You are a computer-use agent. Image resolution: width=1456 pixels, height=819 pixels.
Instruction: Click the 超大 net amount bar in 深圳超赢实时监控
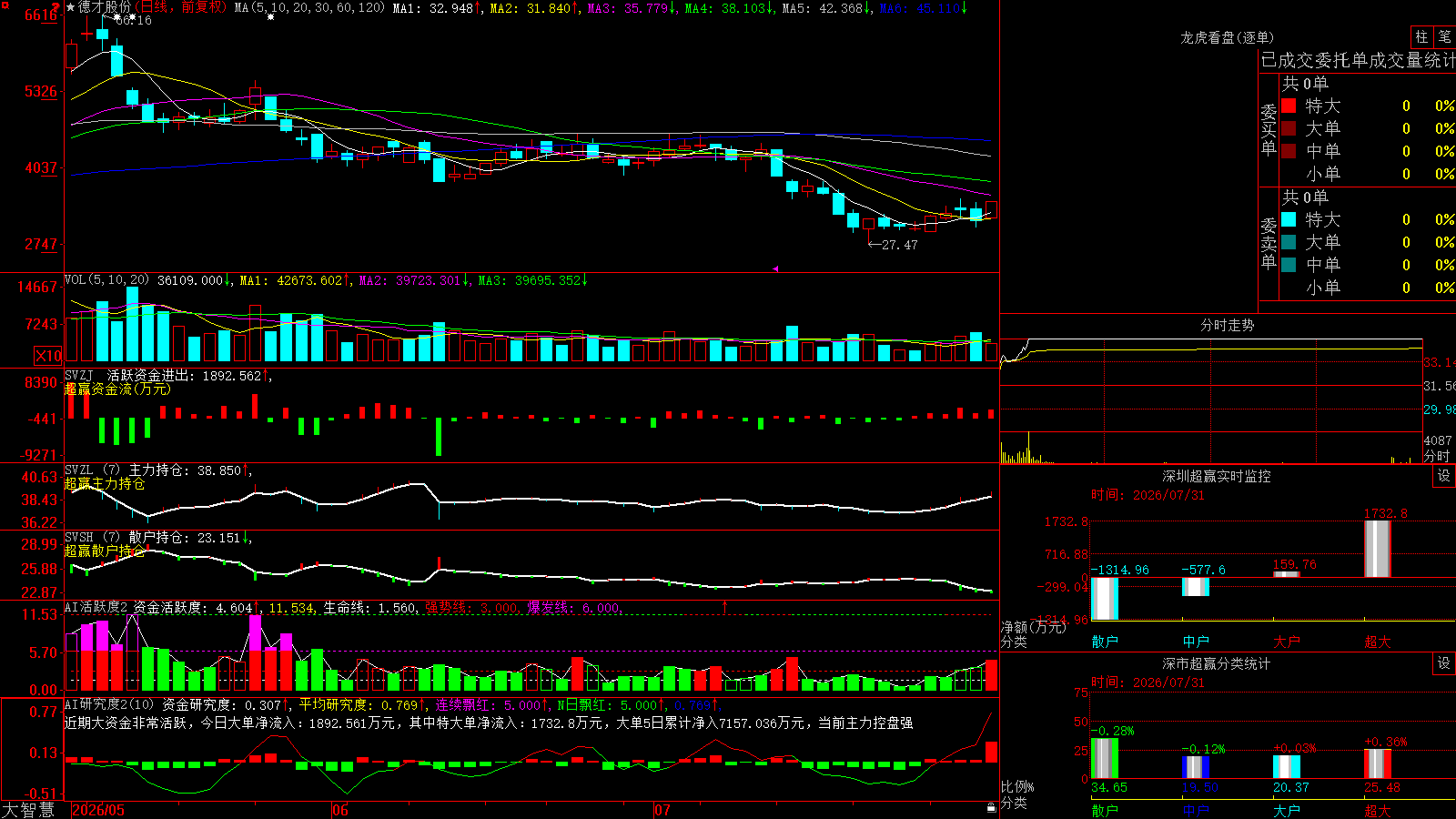point(1378,549)
